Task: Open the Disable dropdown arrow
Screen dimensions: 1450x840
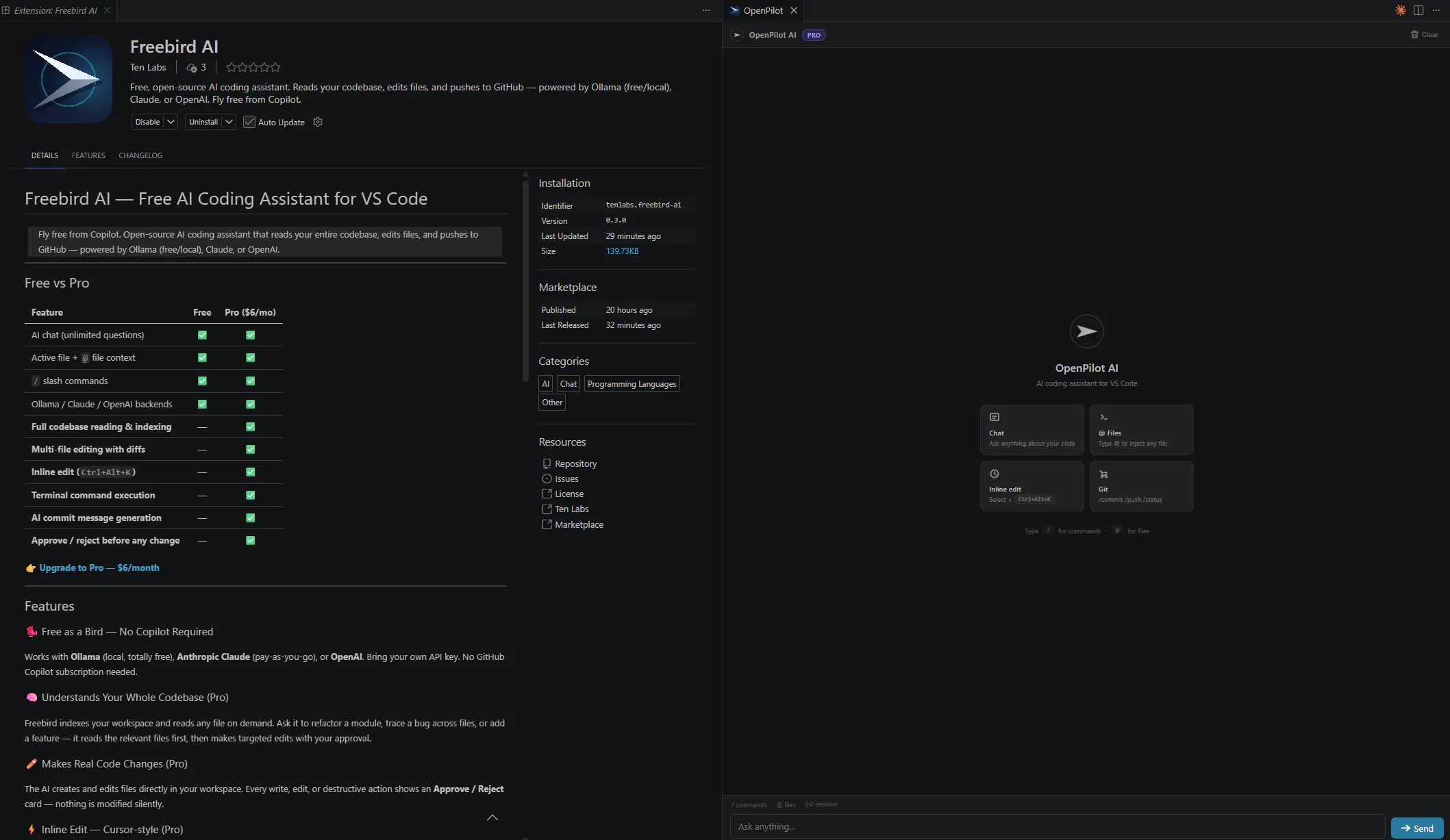Action: [x=171, y=122]
